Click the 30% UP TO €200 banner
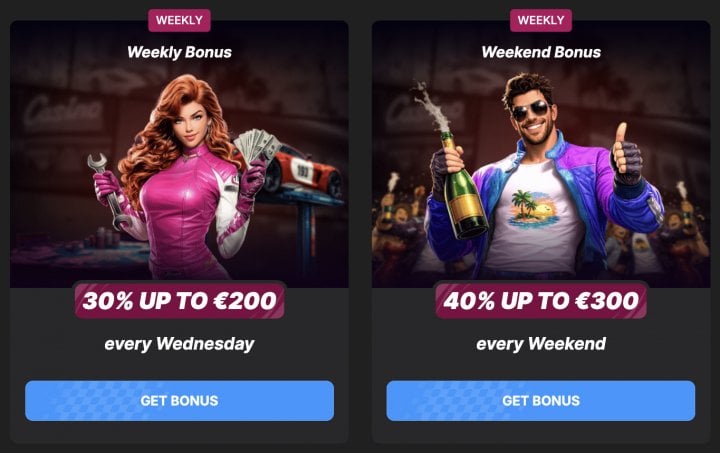Screen dimensions: 720x453 pyautogui.click(x=180, y=301)
